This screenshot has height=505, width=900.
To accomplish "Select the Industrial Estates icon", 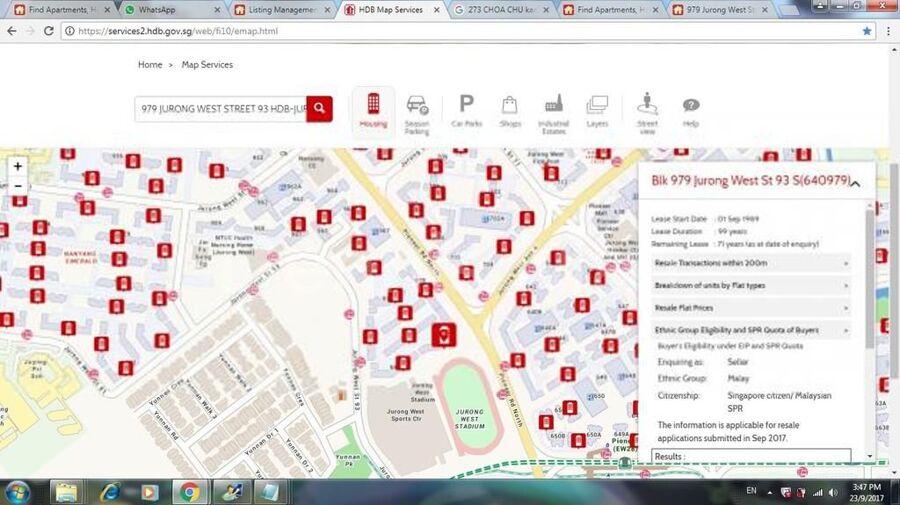I will pos(553,114).
